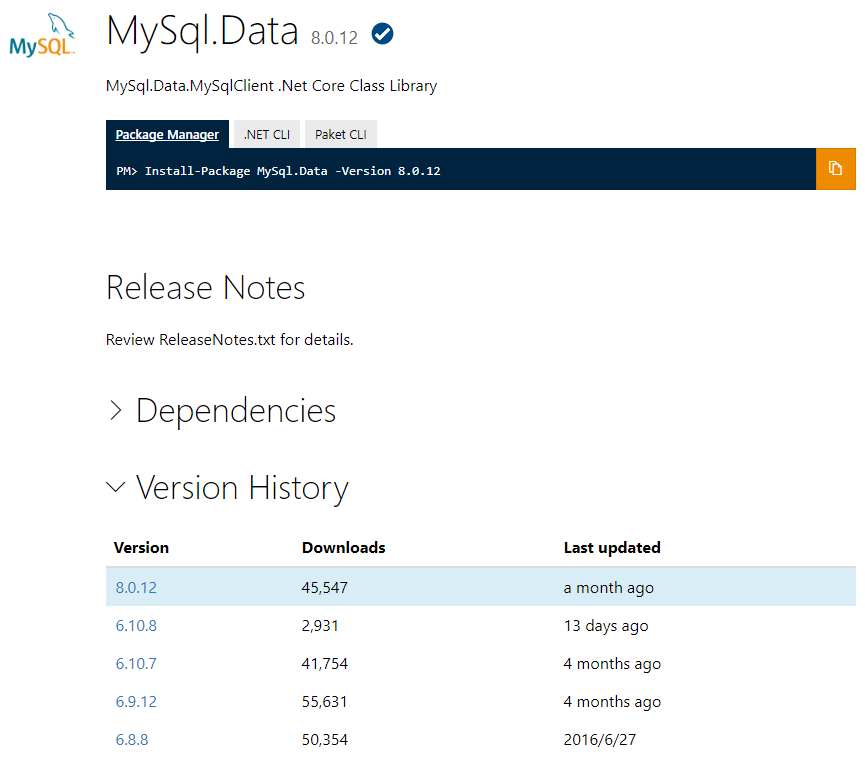
Task: Click the MySQL dolphin logo
Action: coord(42,36)
